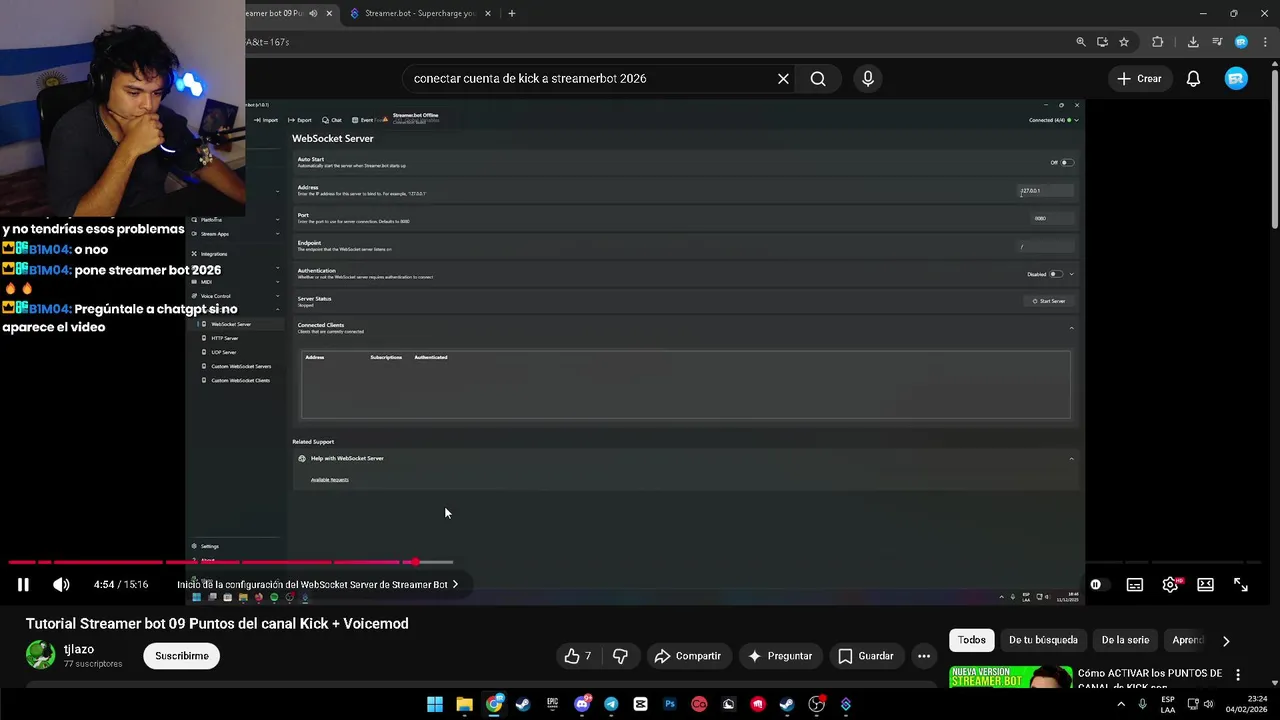The image size is (1280, 720).
Task: Open options menu for suggested video
Action: (1238, 675)
